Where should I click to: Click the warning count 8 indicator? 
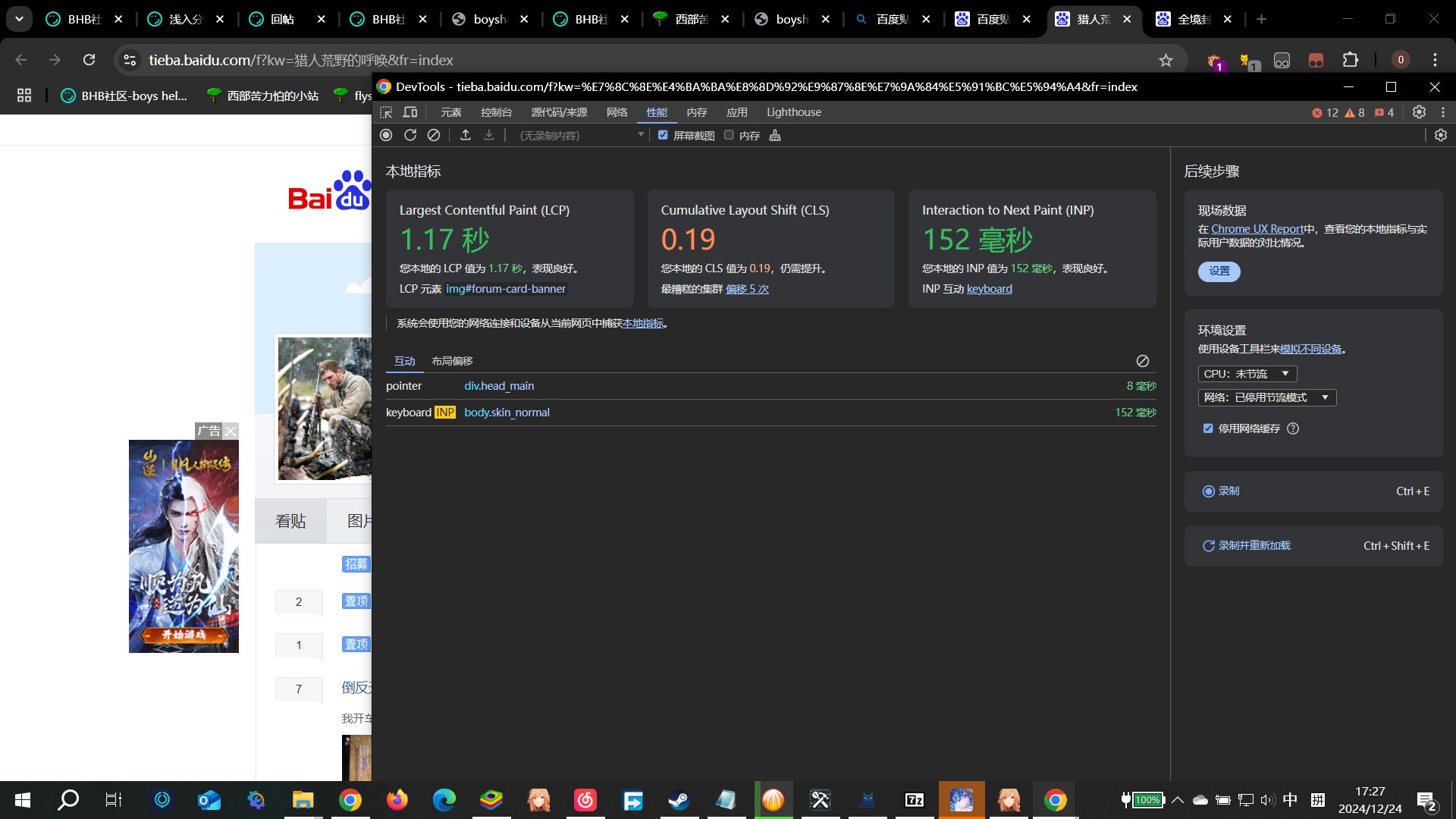click(1354, 113)
